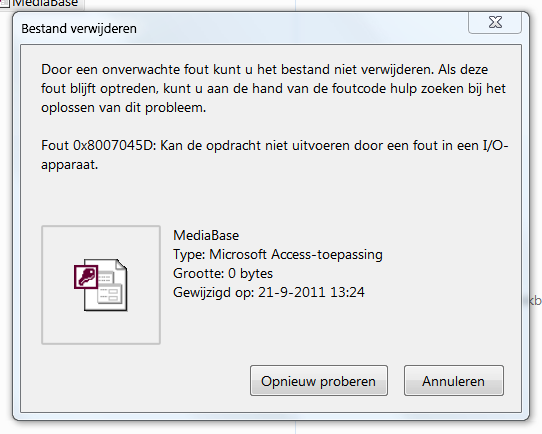The image size is (542, 434).
Task: Click the Fout 0x8007045D error code text
Action: [x=99, y=145]
